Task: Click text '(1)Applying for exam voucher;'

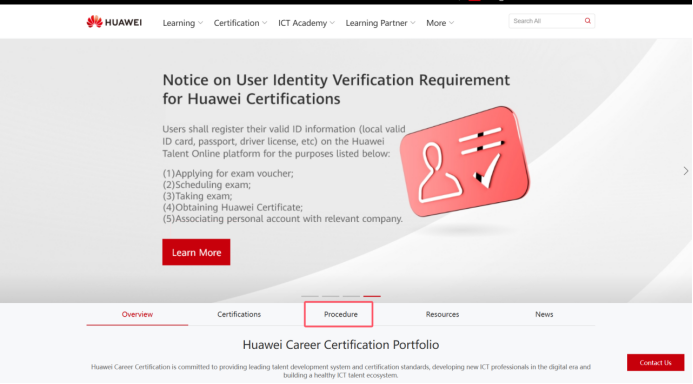Action: [x=228, y=173]
